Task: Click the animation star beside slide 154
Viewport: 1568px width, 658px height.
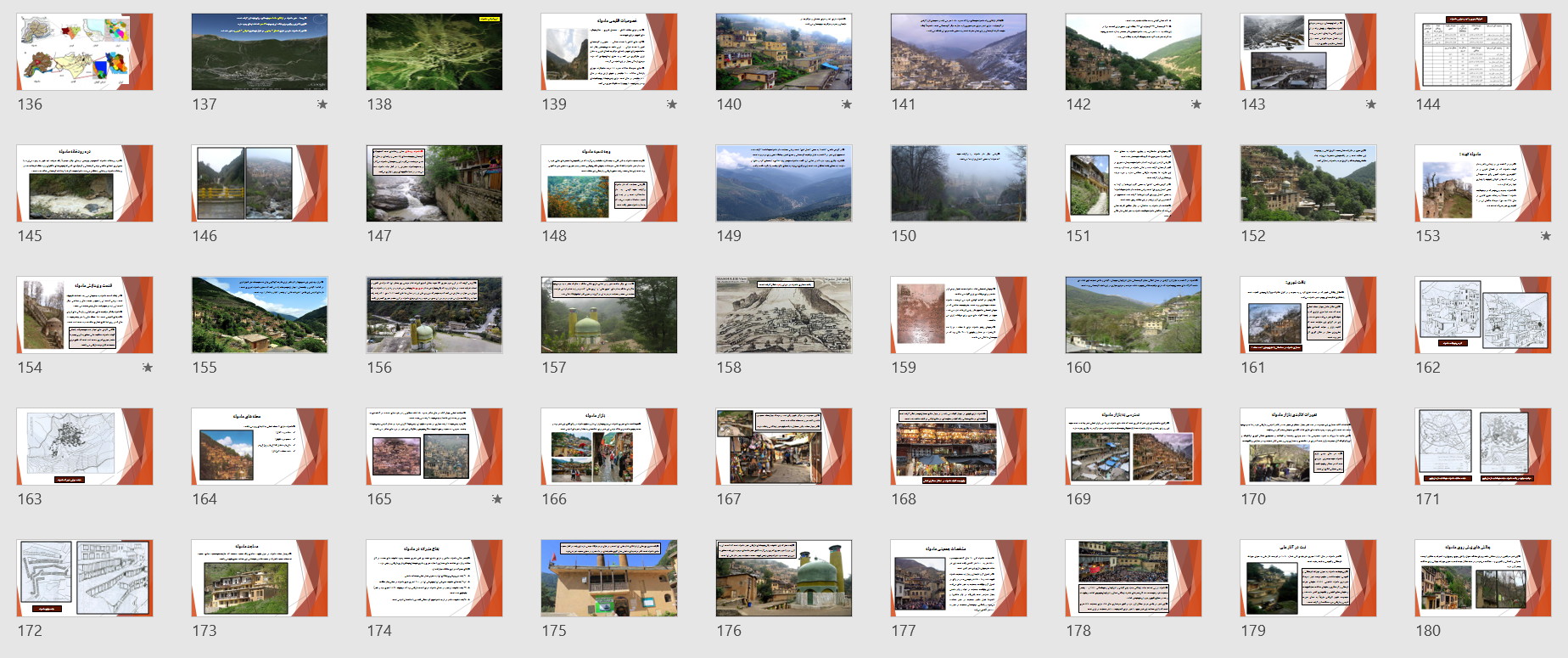Action: [x=147, y=368]
